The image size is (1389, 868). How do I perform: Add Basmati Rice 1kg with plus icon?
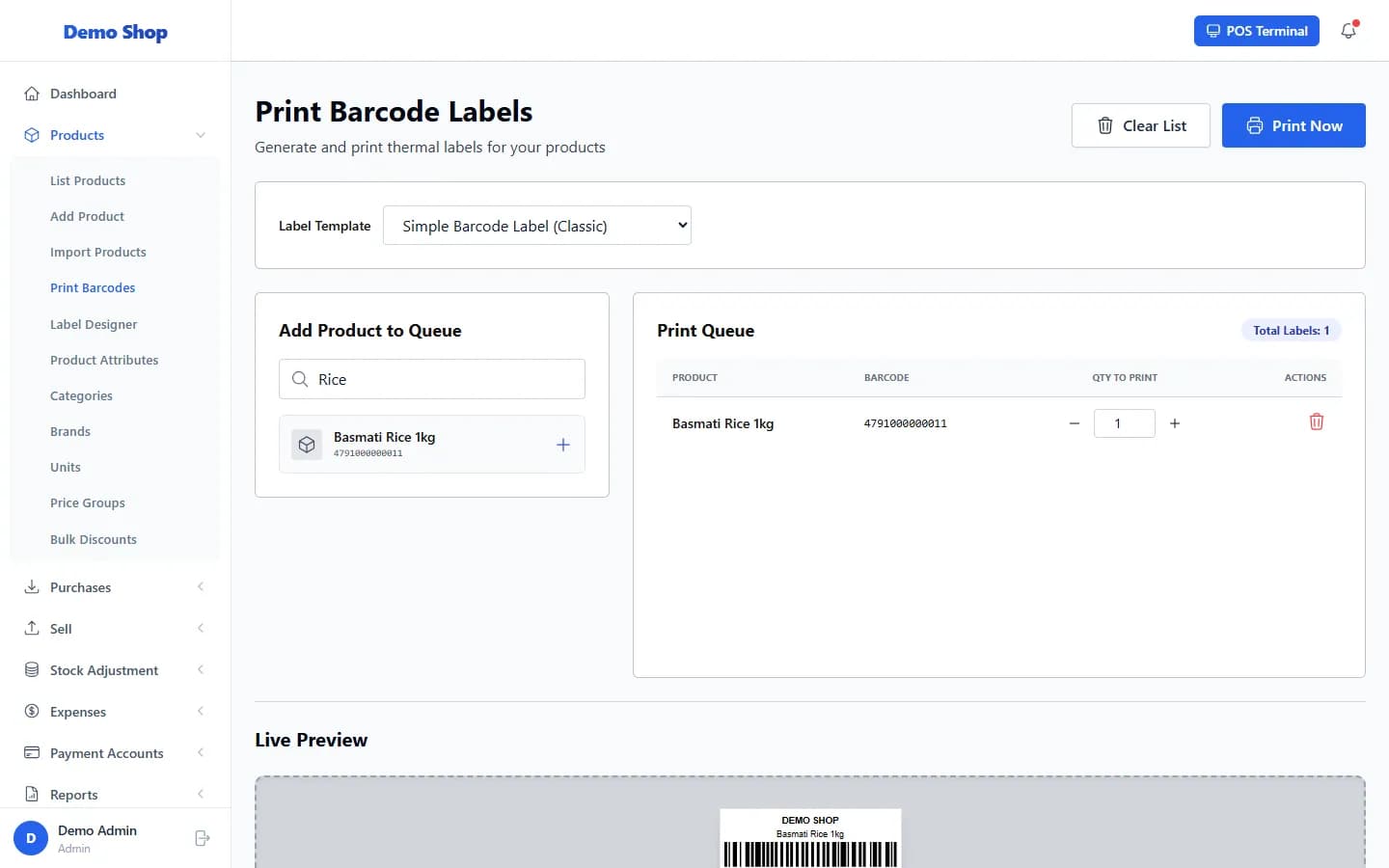coord(563,445)
